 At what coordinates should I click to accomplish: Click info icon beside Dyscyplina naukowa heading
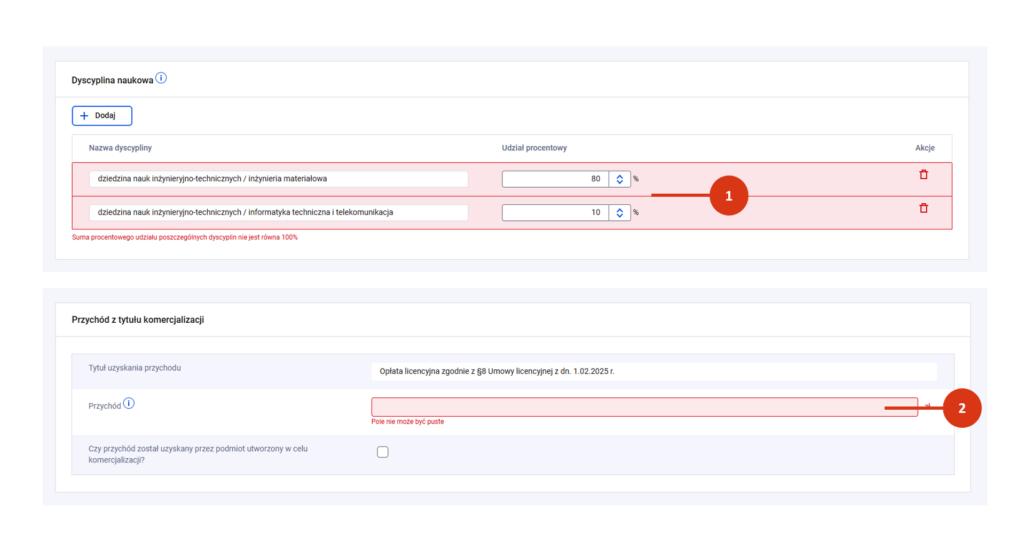click(161, 78)
